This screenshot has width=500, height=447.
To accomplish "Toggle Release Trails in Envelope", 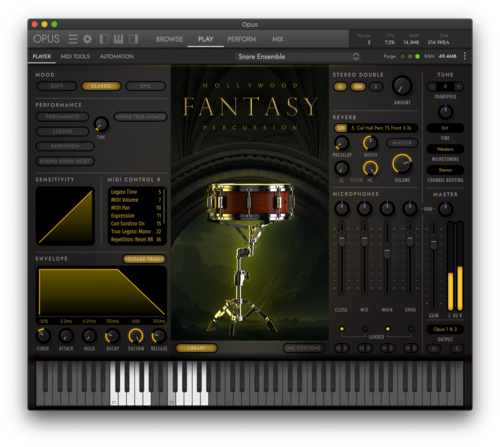I will pyautogui.click(x=144, y=259).
